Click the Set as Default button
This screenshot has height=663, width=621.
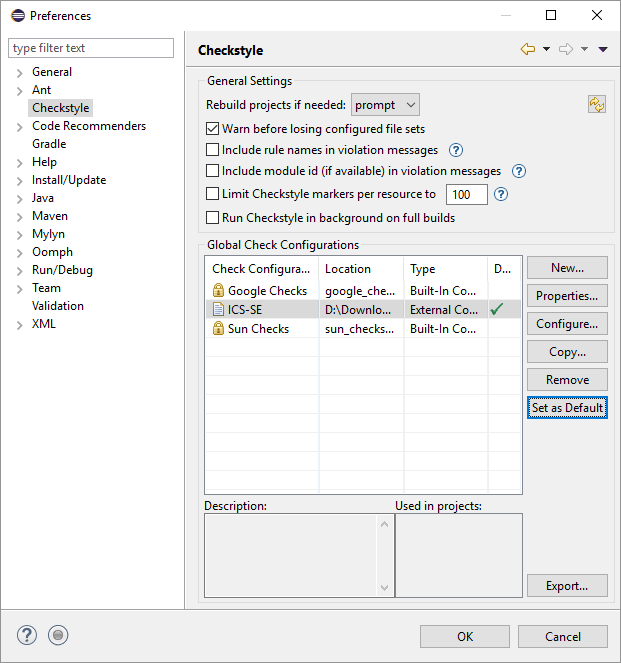coord(567,408)
